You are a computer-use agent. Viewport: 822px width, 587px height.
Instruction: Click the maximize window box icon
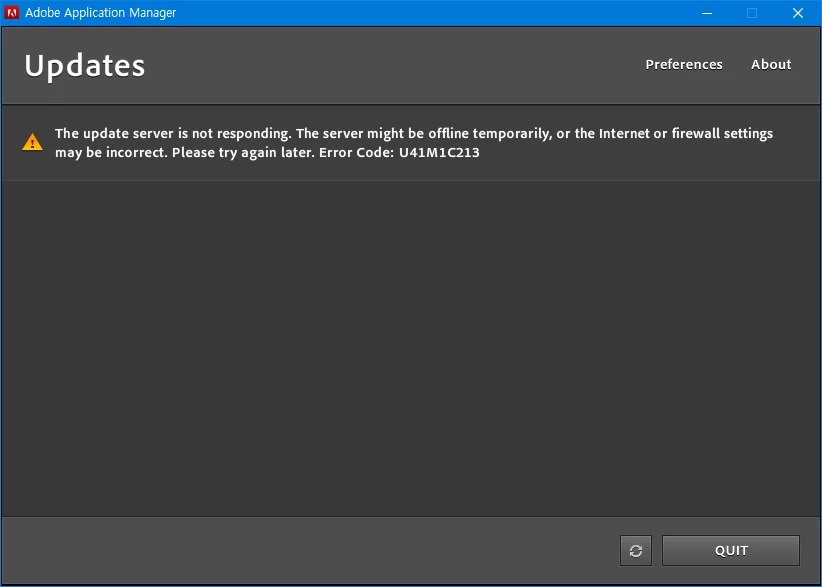coord(752,13)
